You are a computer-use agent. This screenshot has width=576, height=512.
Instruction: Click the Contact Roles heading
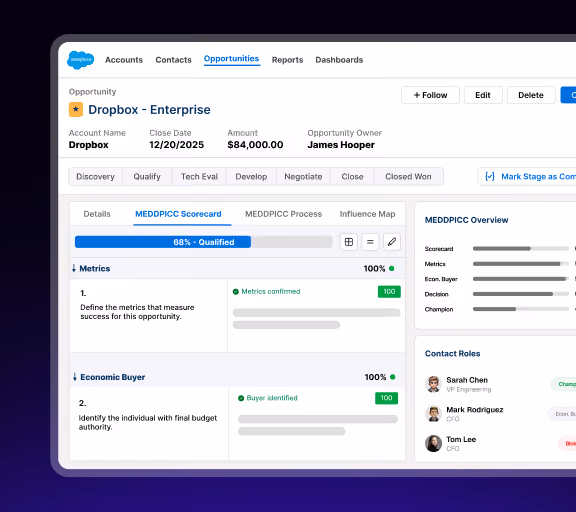[452, 354]
